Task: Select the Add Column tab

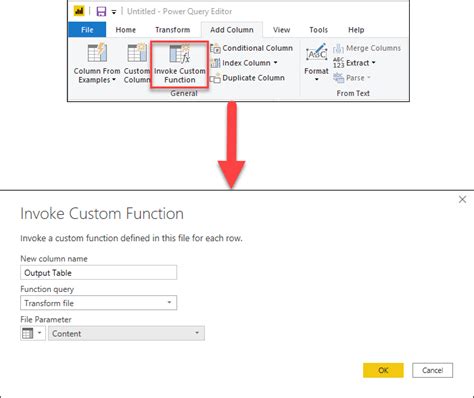Action: click(x=232, y=30)
